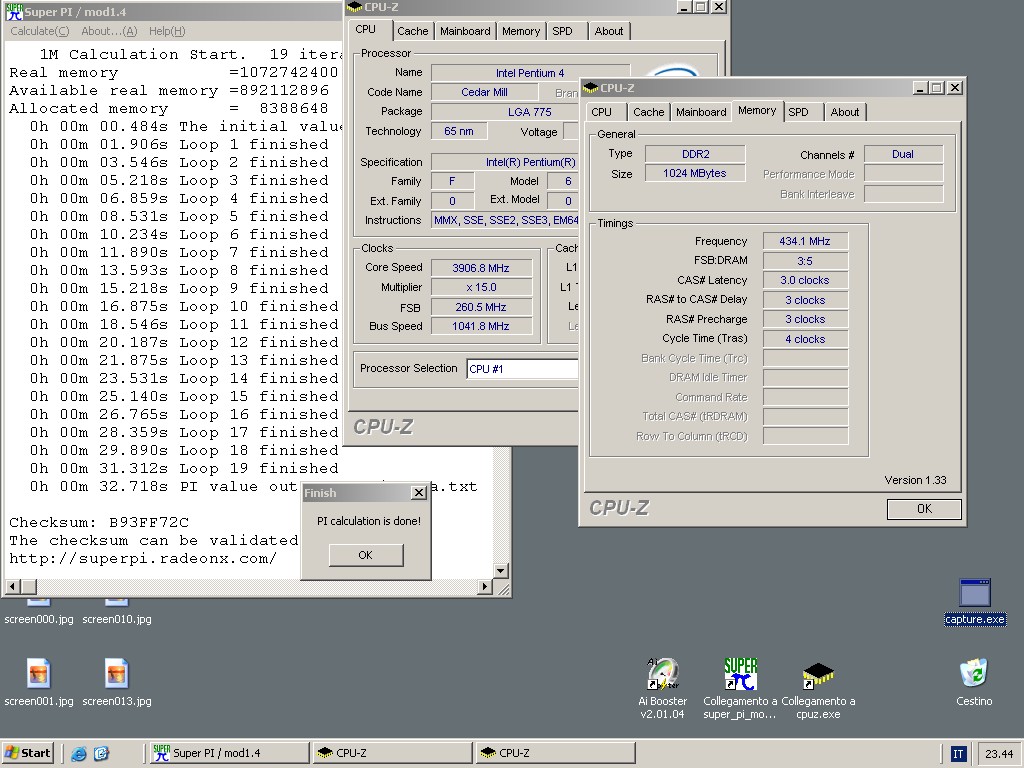Click the Bus Speed 1041.8 MHz field
Image resolution: width=1024 pixels, height=768 pixels.
481,326
